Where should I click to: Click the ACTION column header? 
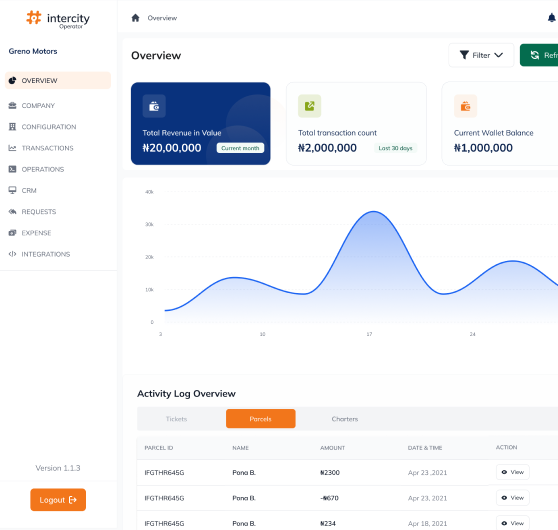pyautogui.click(x=506, y=447)
